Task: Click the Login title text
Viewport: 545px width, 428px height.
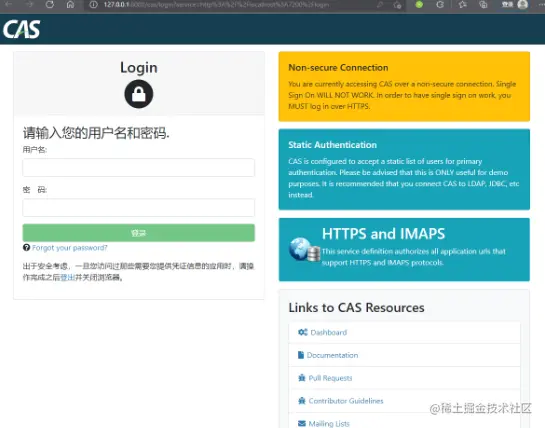Action: 139,67
